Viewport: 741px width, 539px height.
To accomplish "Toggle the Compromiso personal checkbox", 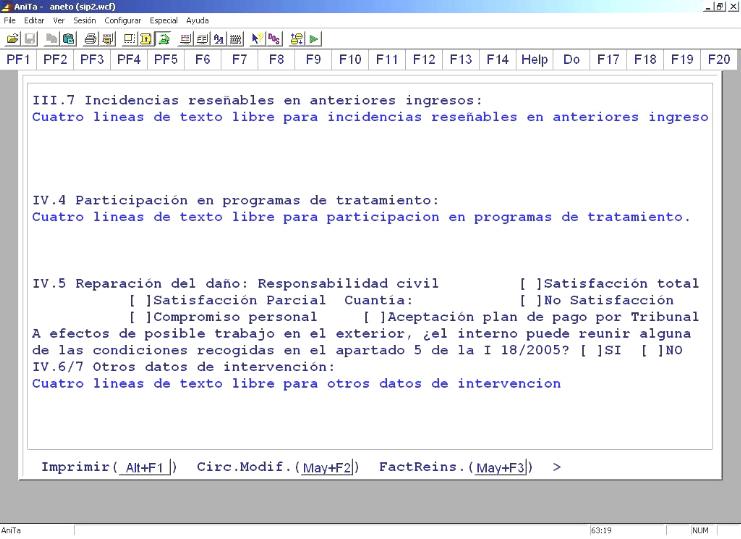I will (x=139, y=317).
